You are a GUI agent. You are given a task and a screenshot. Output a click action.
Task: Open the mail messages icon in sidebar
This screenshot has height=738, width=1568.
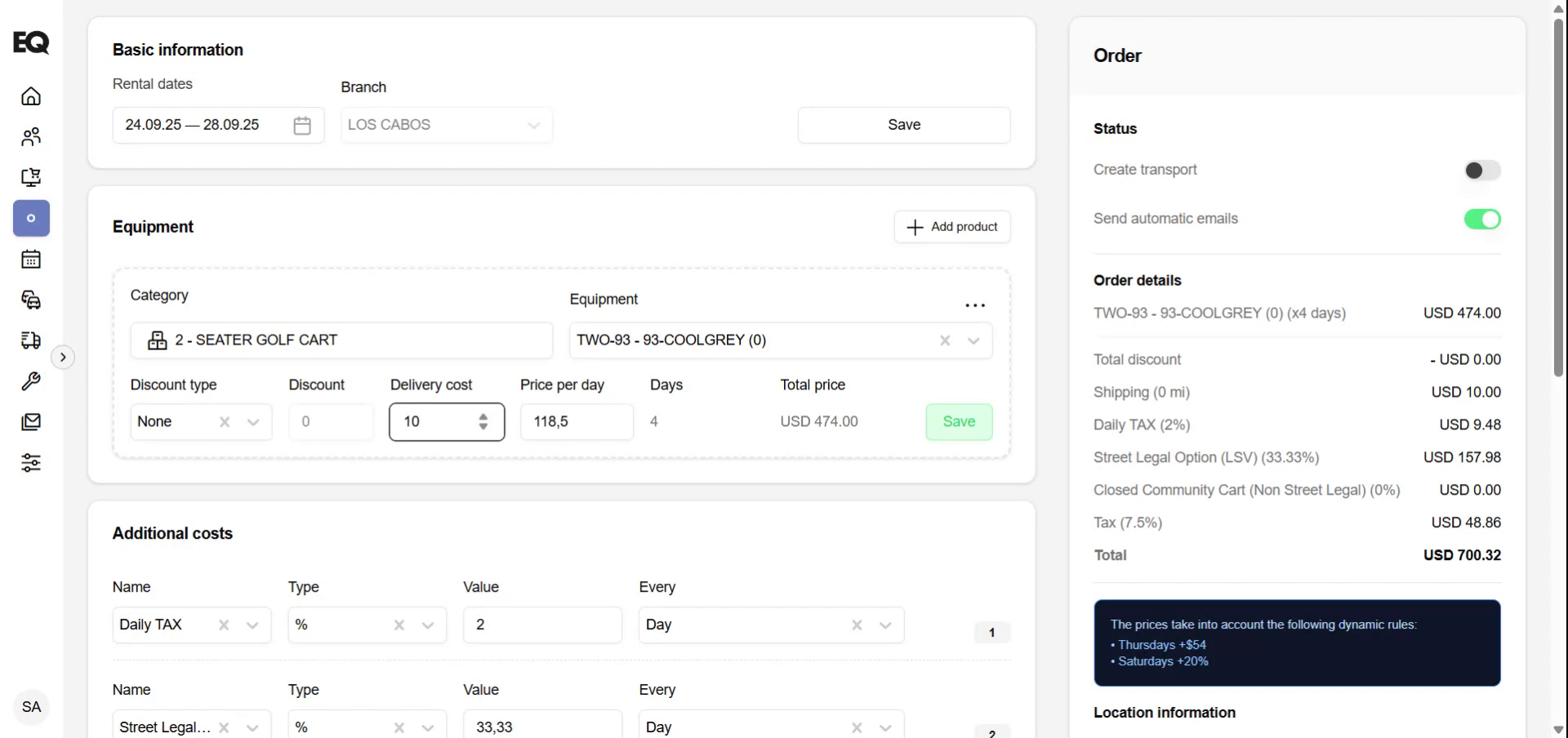(31, 422)
